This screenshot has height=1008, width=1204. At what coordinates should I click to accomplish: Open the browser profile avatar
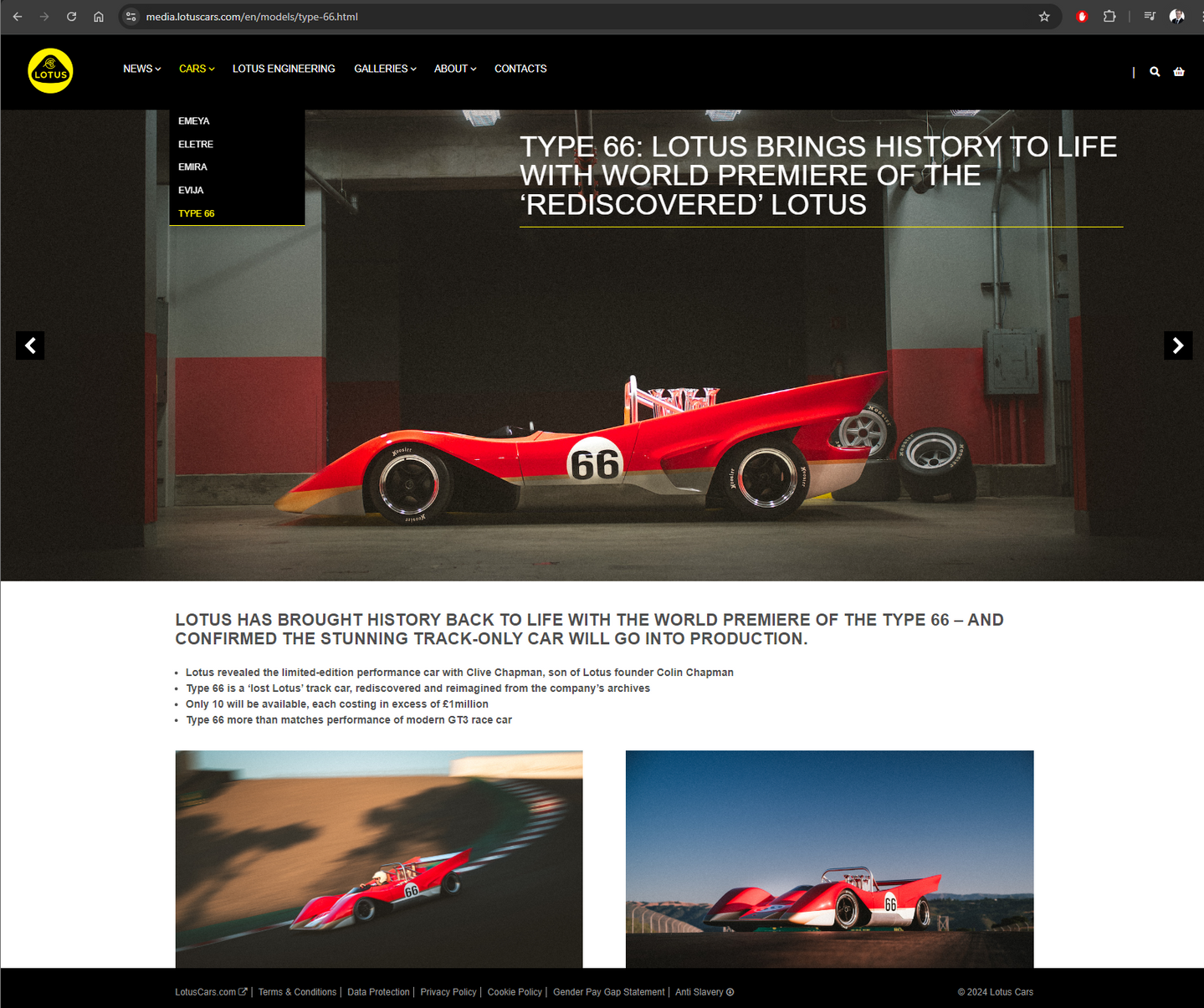[1176, 17]
